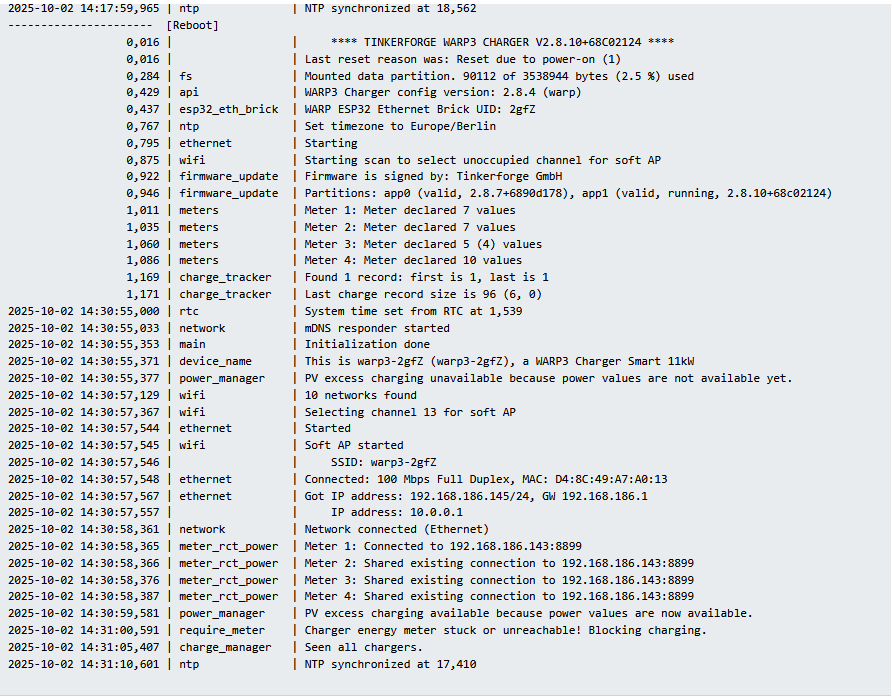892x698 pixels.
Task: Click the 'Mounted data partition' log entry
Action: point(499,76)
